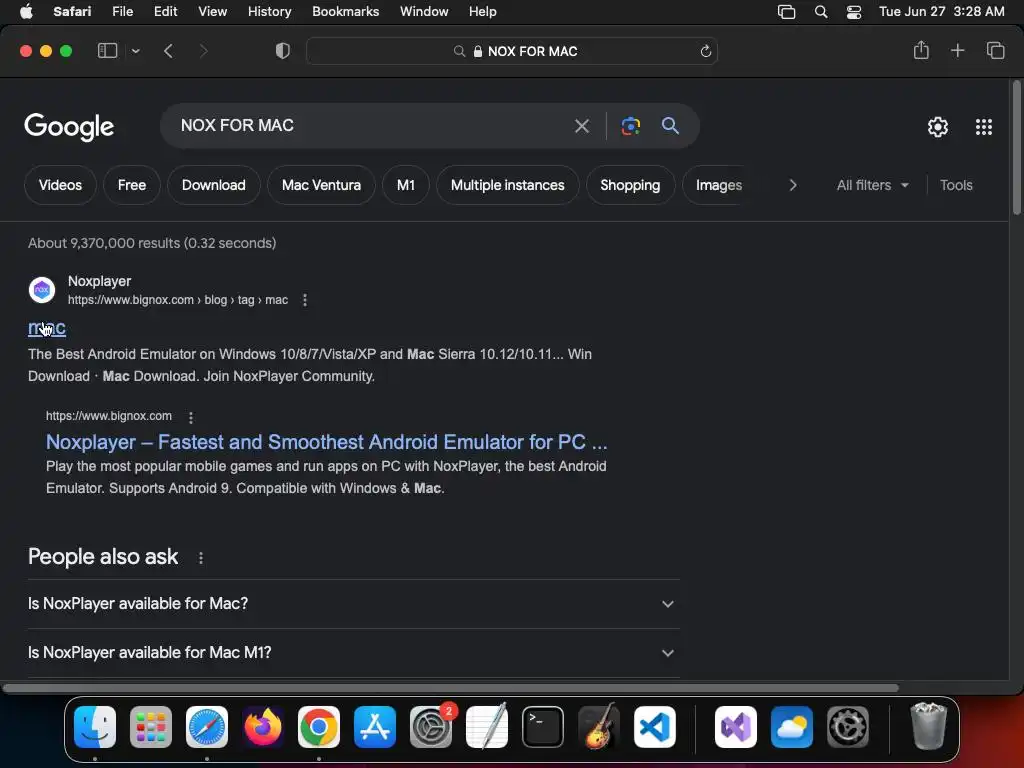The height and width of the screenshot is (768, 1024).
Task: Reload the current page
Action: 705,51
